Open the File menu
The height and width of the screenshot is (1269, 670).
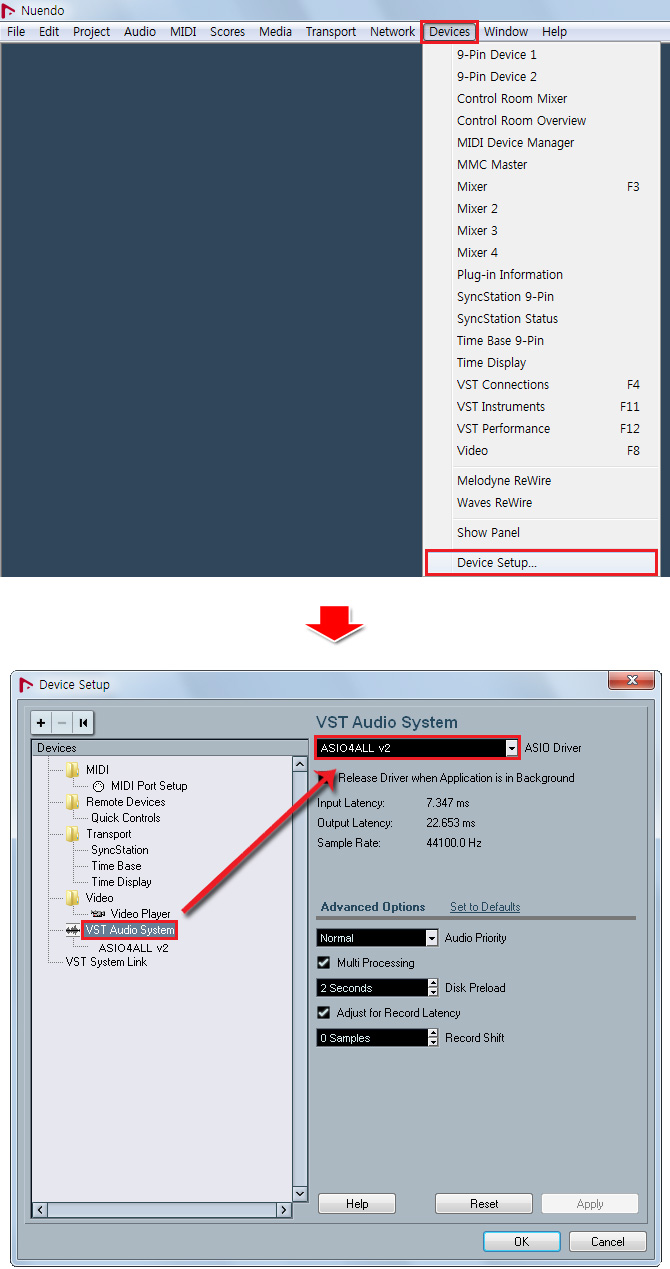tap(16, 32)
